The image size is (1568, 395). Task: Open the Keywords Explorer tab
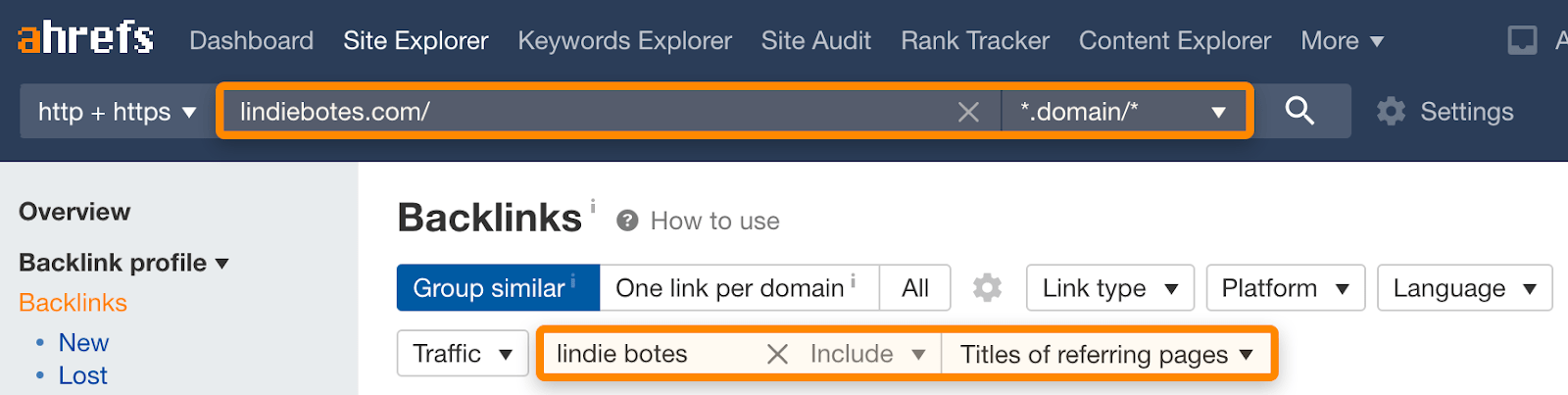pyautogui.click(x=624, y=40)
